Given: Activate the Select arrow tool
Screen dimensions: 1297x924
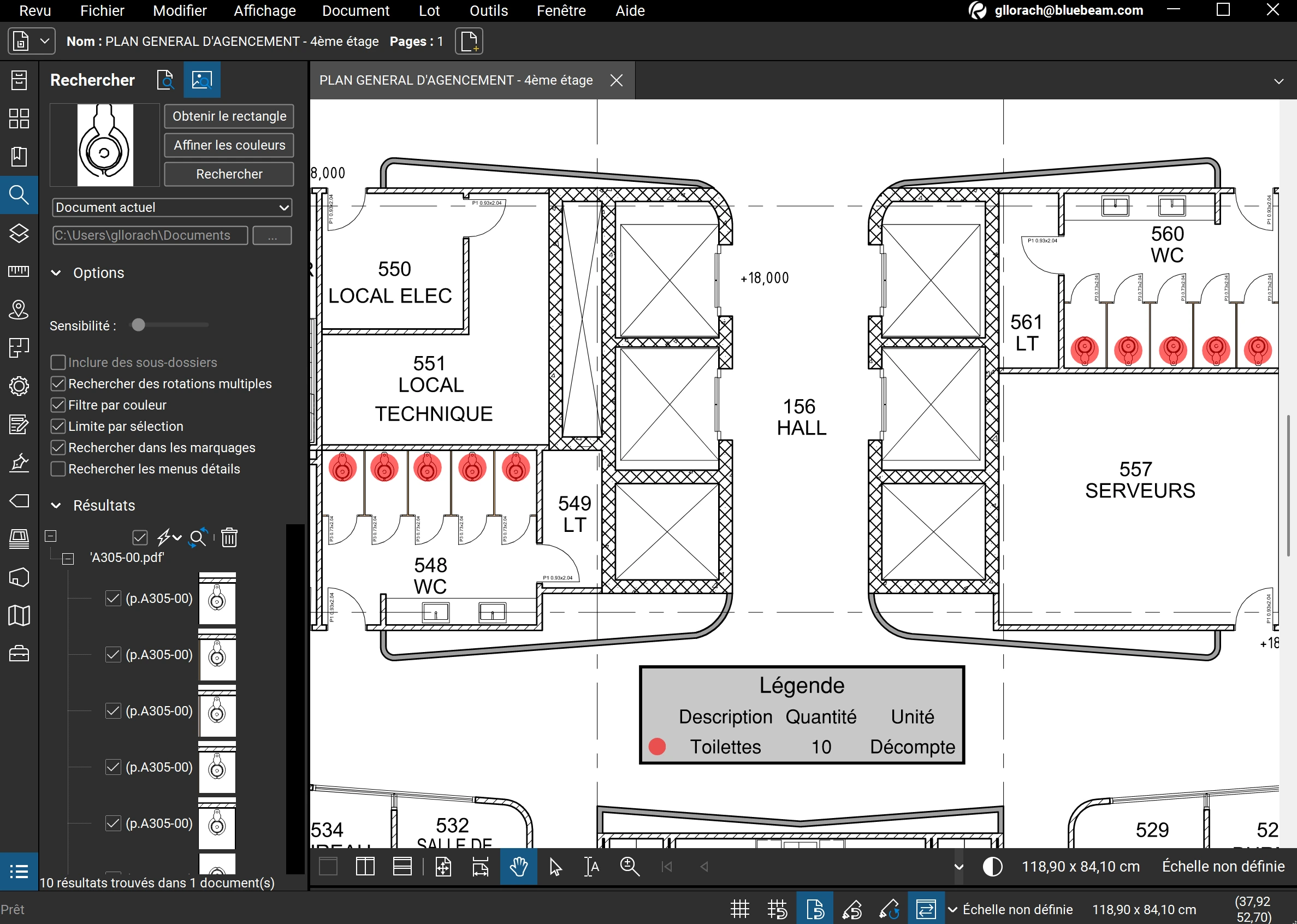Looking at the screenshot, I should (555, 867).
